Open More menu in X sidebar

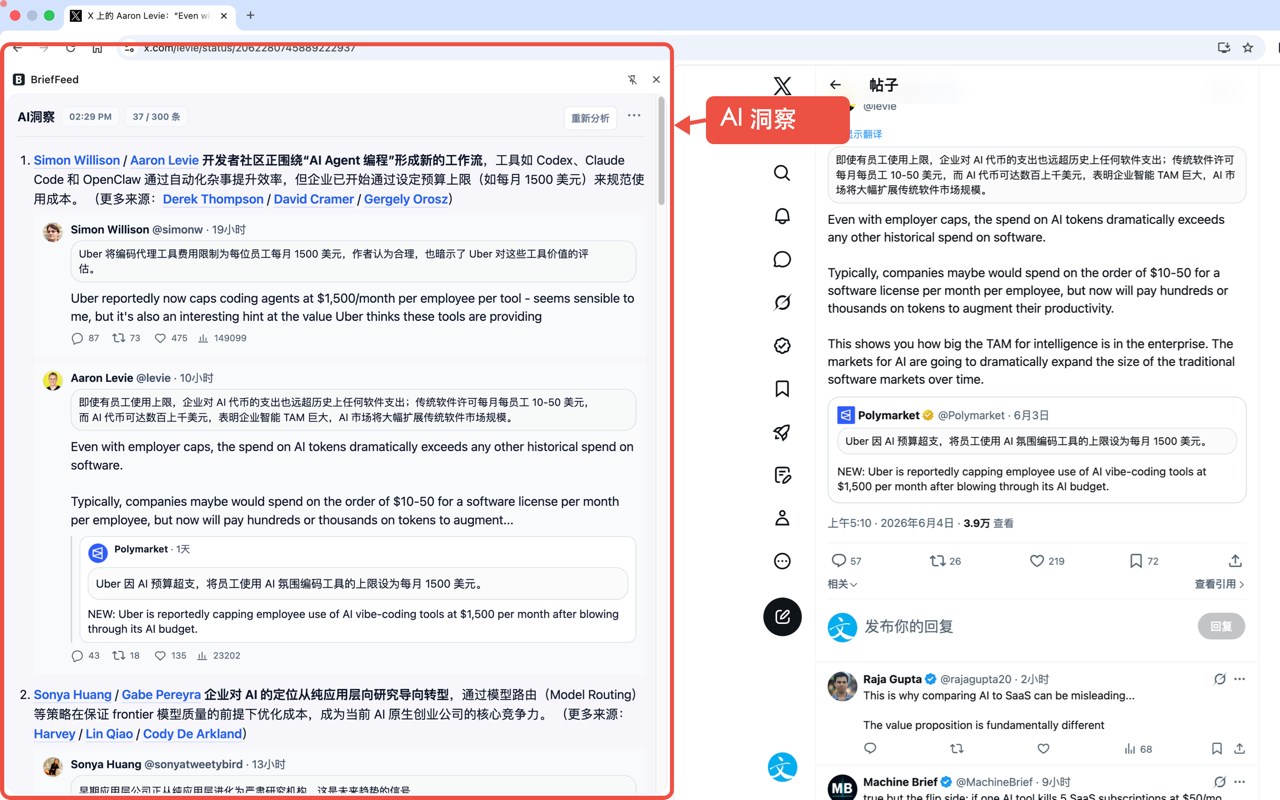click(782, 561)
